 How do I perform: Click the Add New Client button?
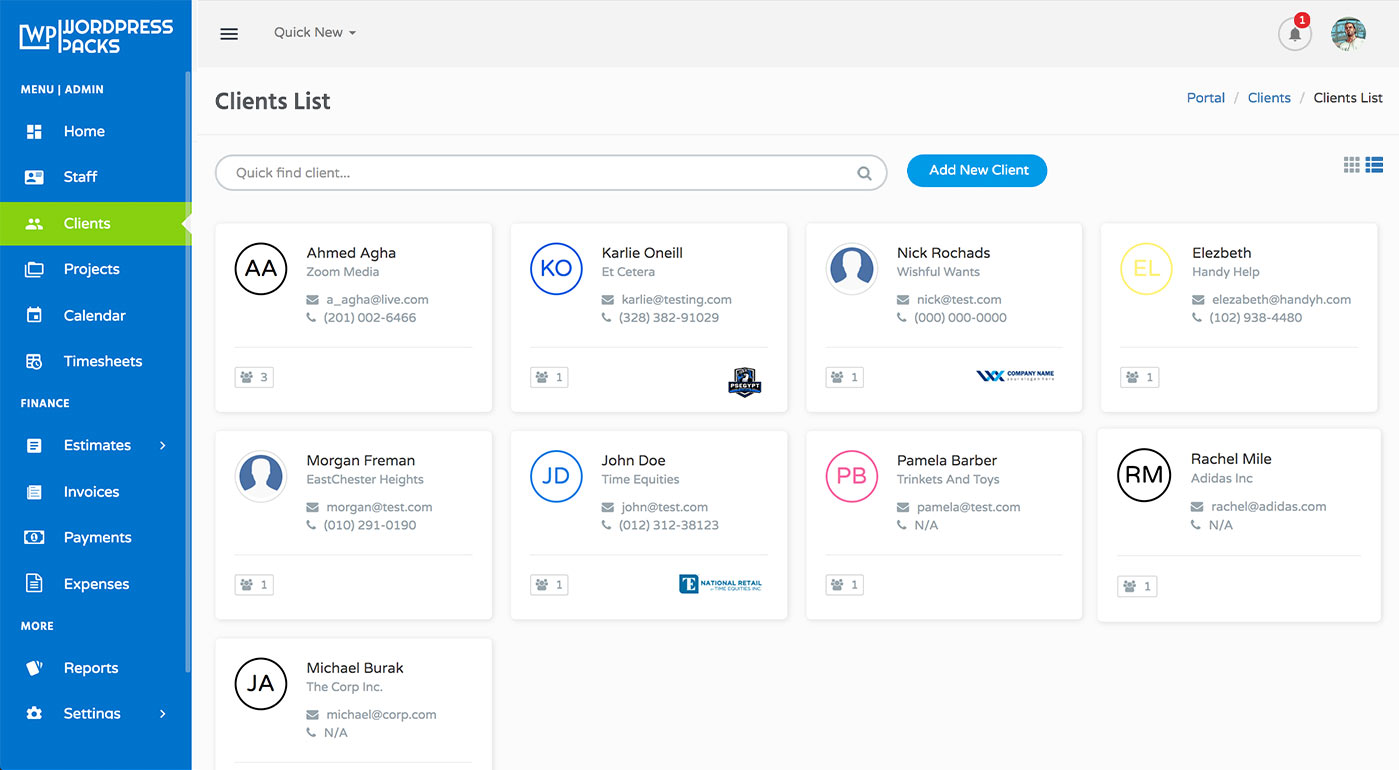(x=977, y=170)
